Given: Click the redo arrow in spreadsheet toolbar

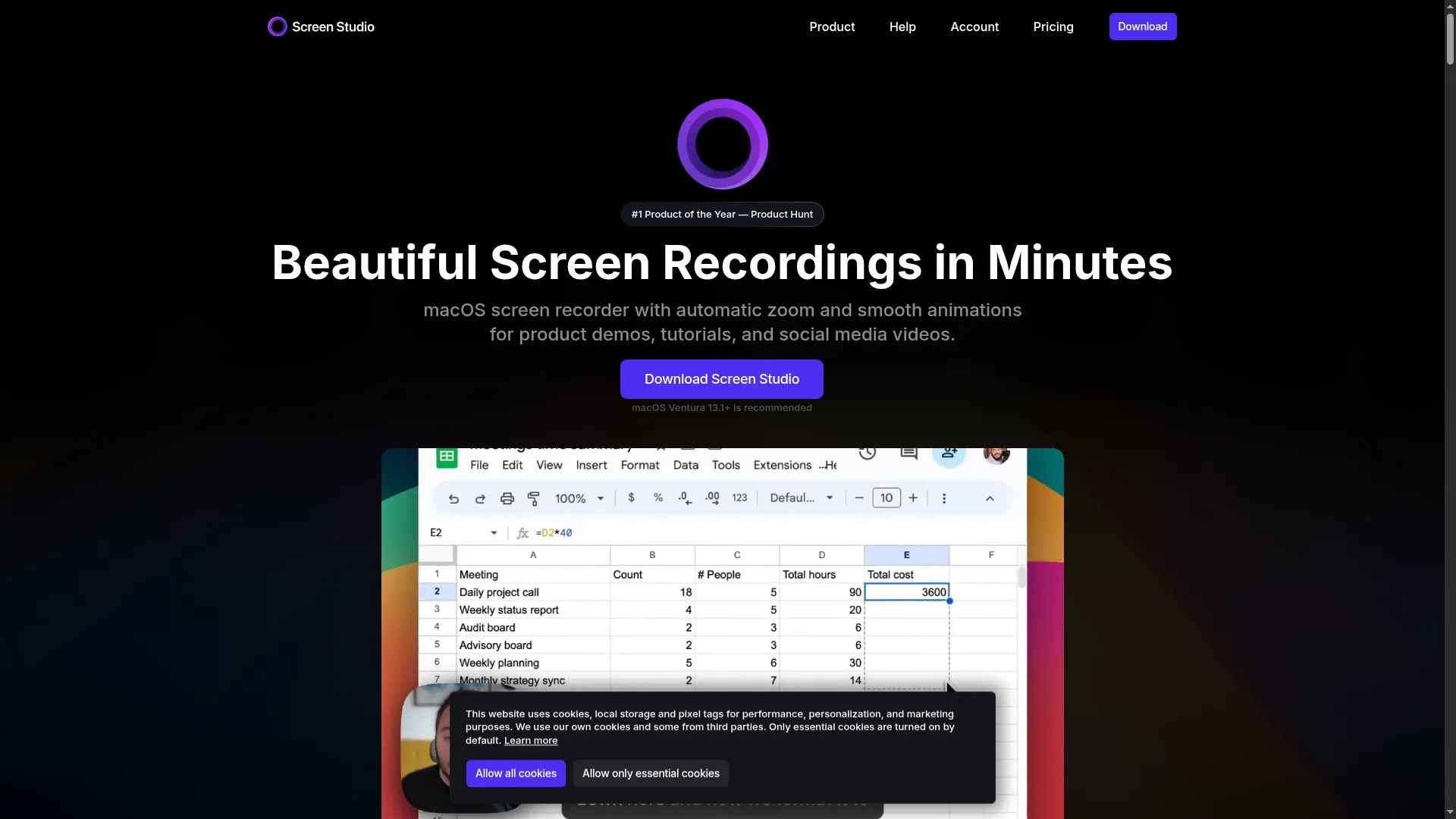Looking at the screenshot, I should [x=480, y=498].
